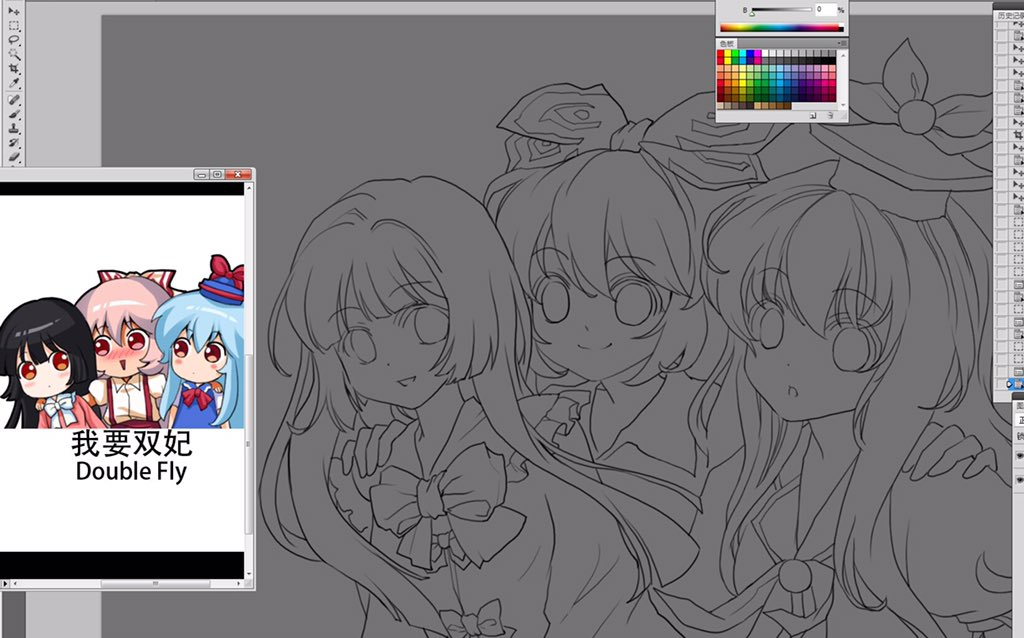Open the 历史记录 history panel tab

tap(1011, 14)
